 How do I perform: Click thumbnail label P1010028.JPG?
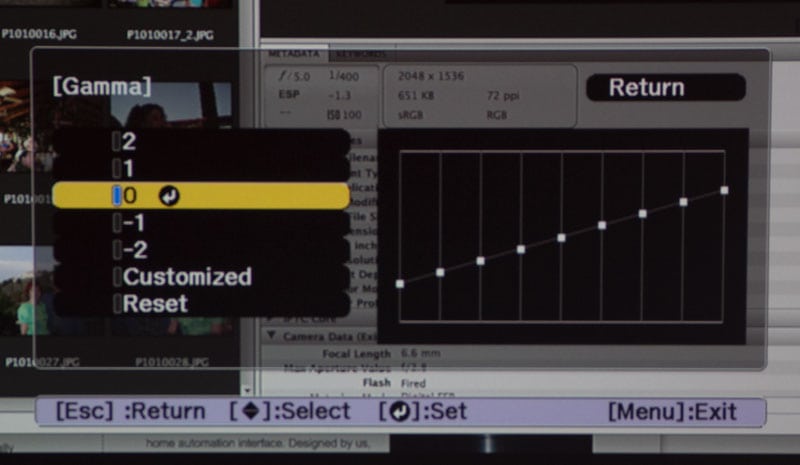click(x=172, y=362)
